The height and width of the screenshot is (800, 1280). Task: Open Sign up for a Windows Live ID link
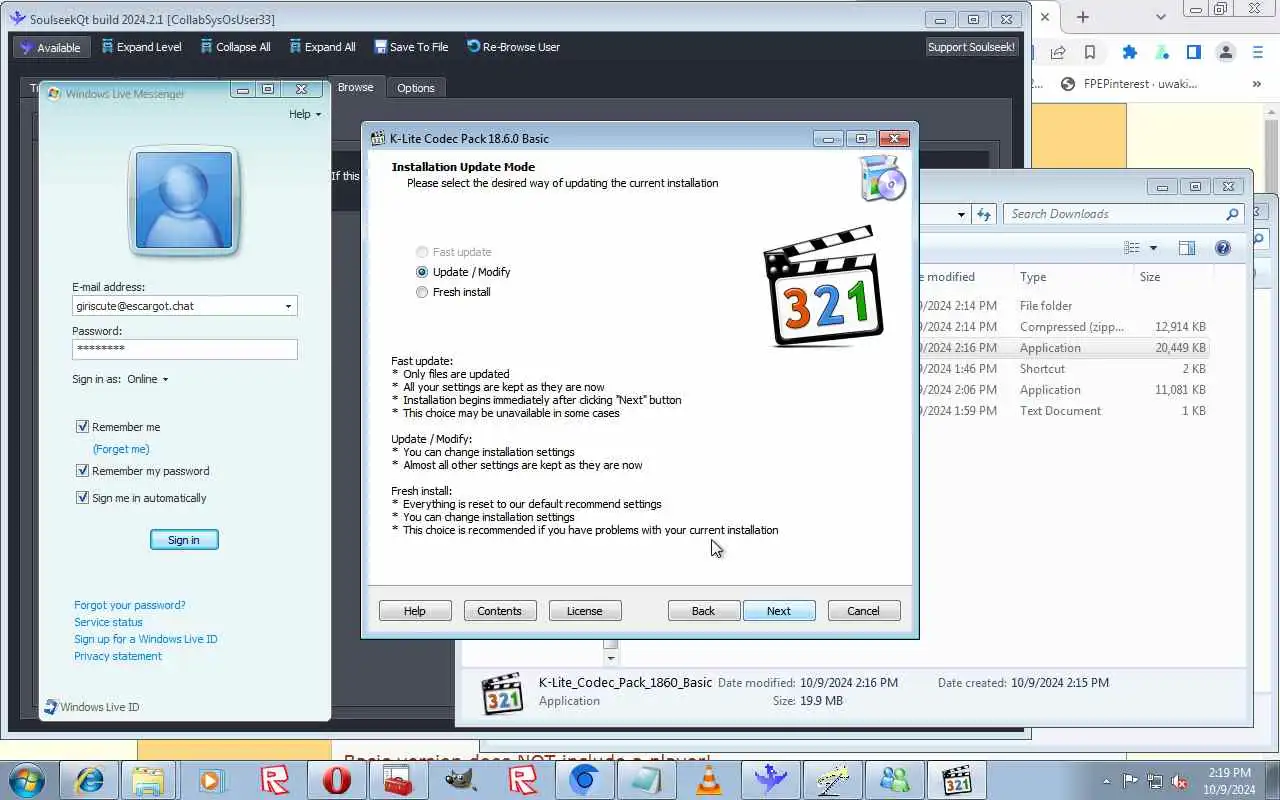click(145, 639)
